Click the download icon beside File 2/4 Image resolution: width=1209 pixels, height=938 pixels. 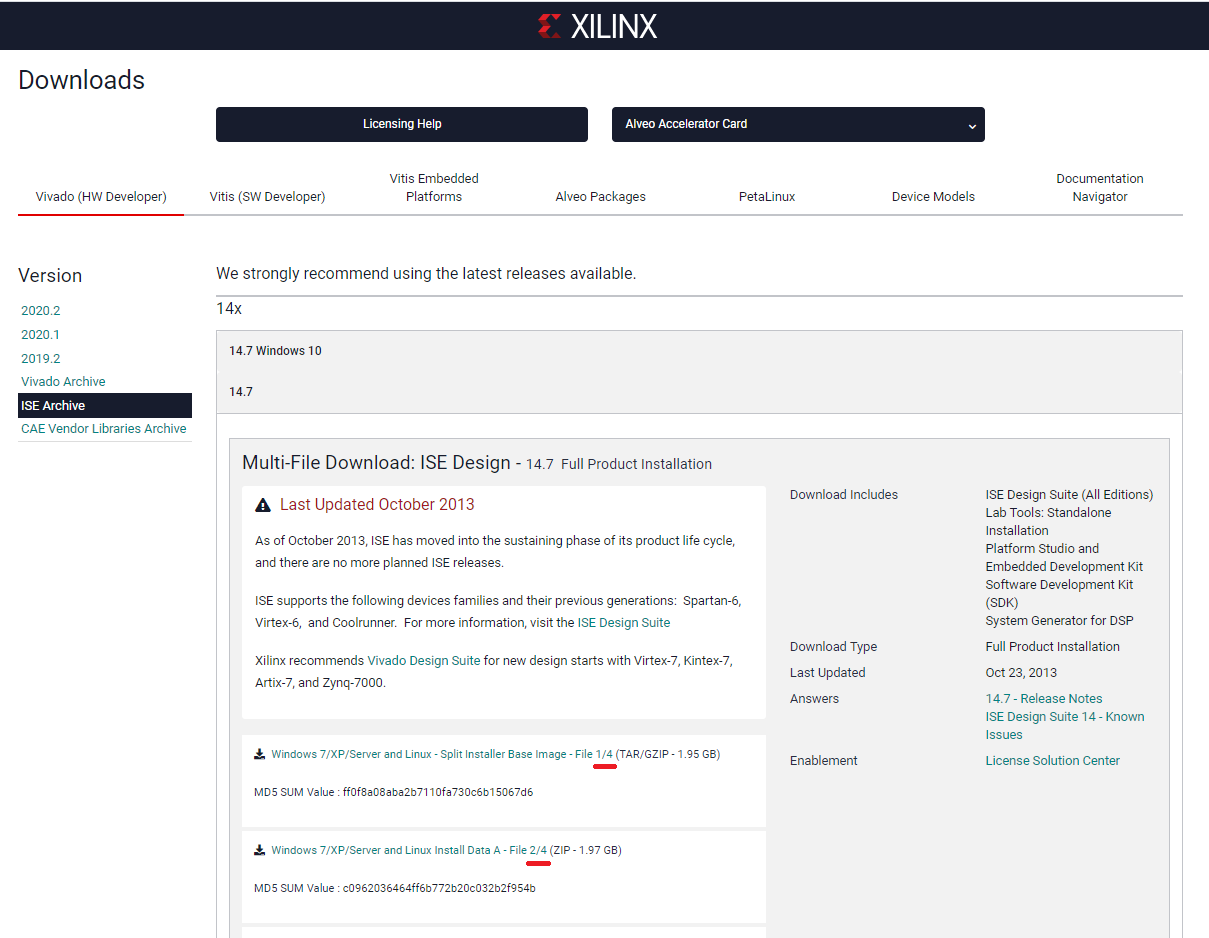click(x=260, y=850)
